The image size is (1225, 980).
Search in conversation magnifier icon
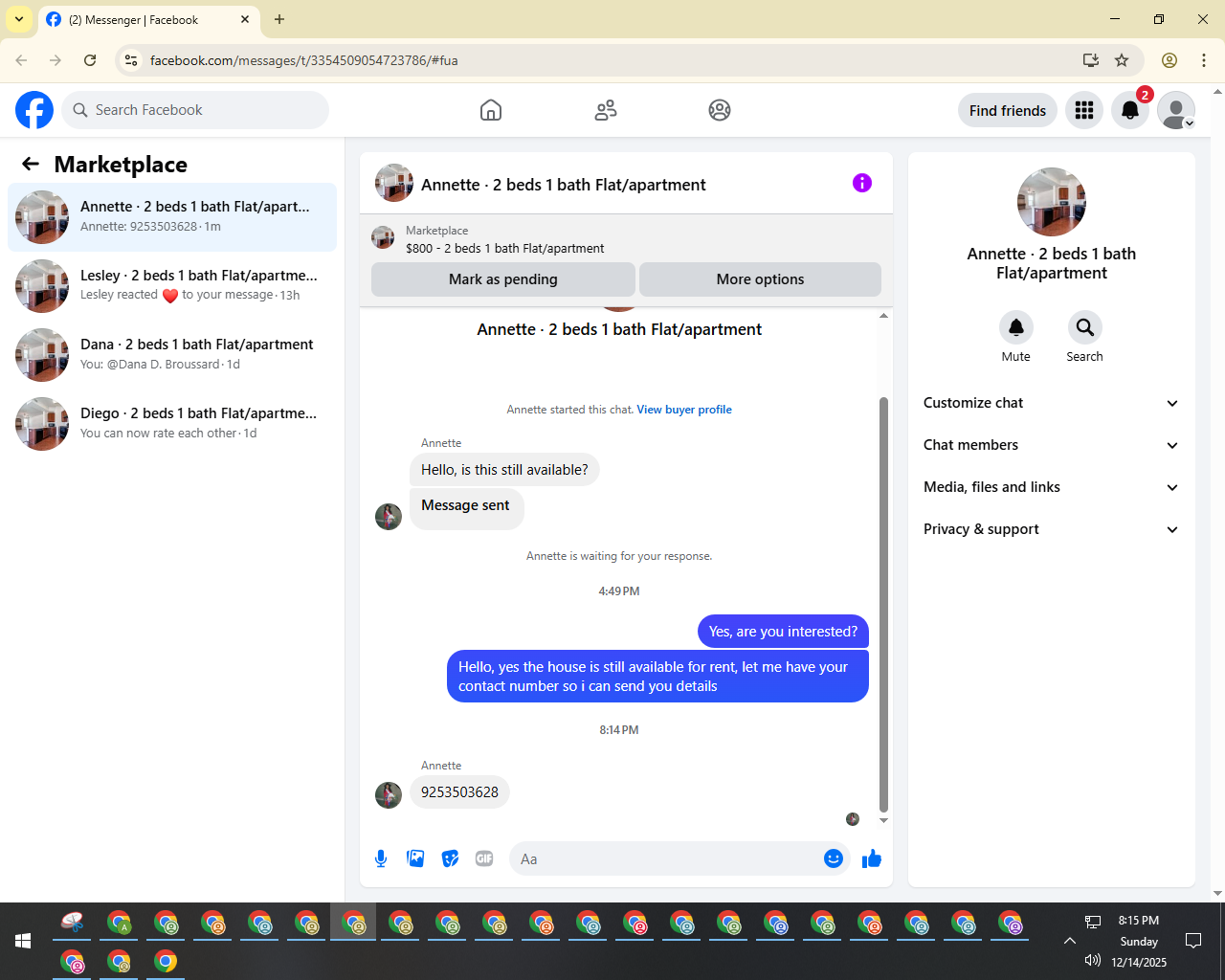coord(1085,327)
